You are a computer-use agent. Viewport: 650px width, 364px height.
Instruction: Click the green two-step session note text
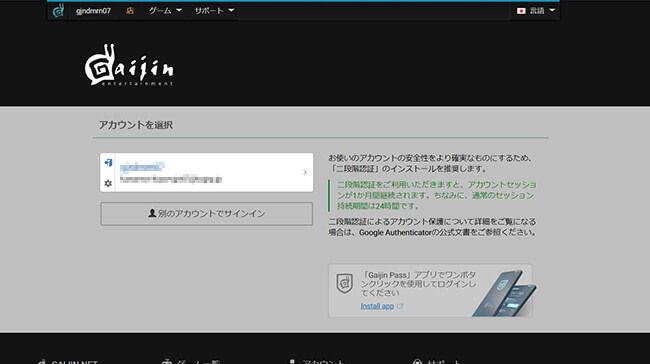pyautogui.click(x=436, y=195)
